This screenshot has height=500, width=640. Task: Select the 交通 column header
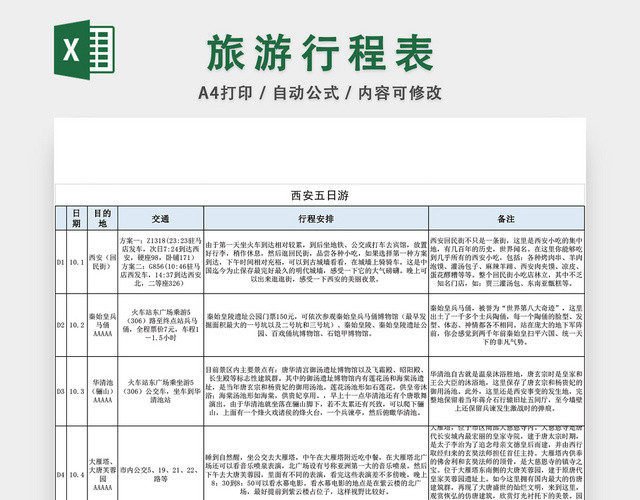[160, 218]
